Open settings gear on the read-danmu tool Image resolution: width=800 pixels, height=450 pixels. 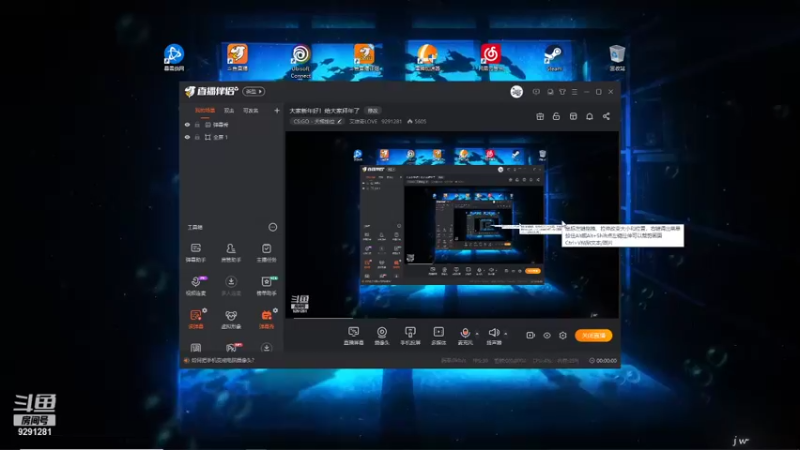point(205,310)
